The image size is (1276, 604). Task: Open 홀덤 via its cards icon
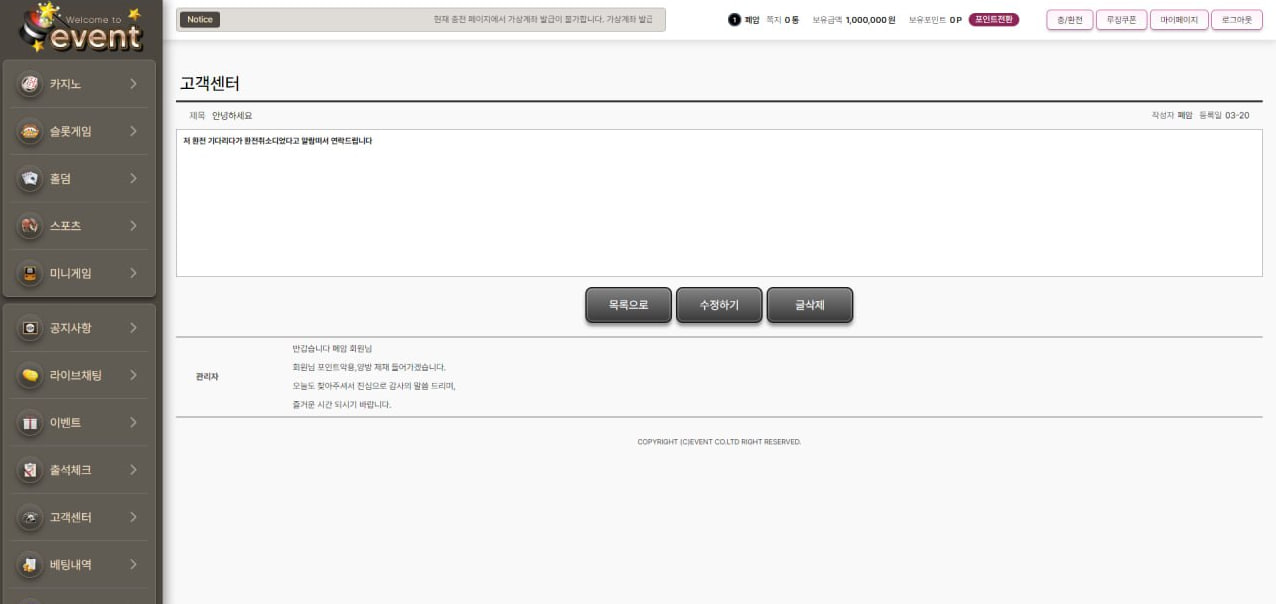point(30,178)
